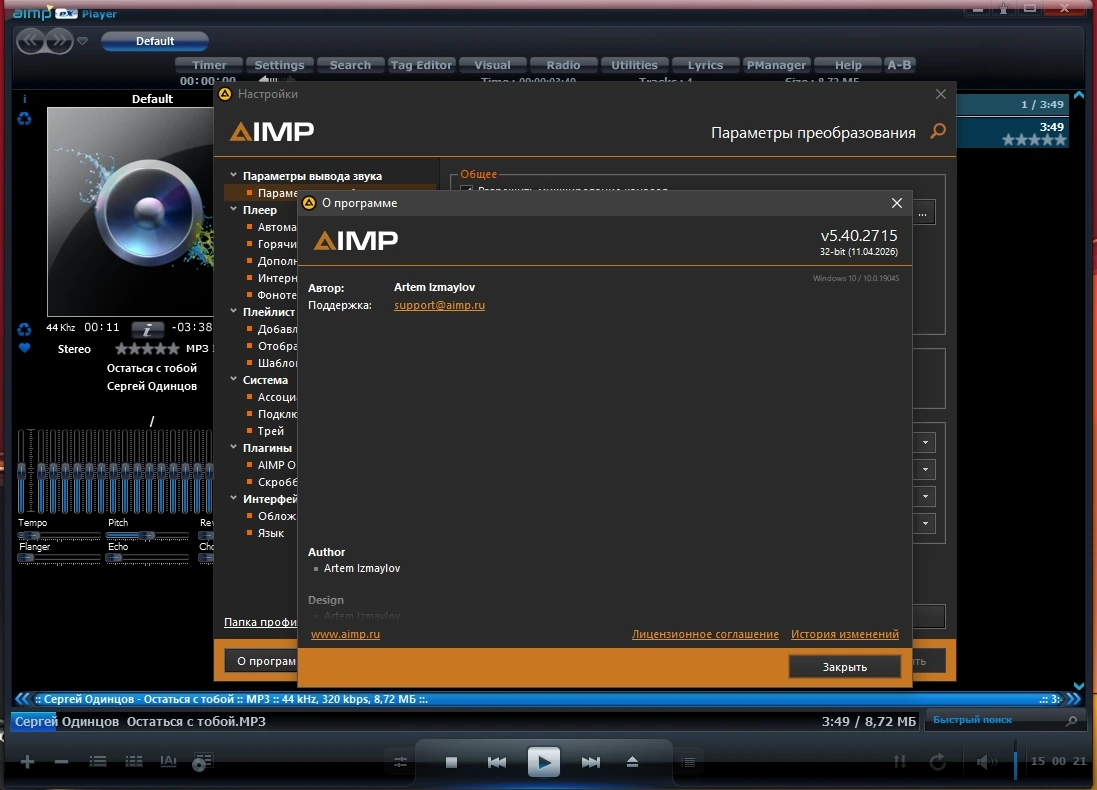
Task: Click the five-star rating under album art
Action: click(x=147, y=348)
